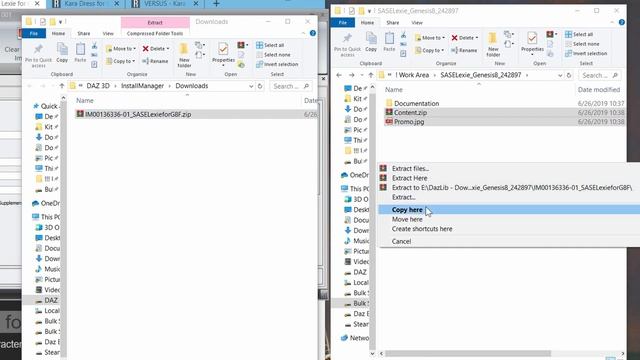Click Search box in SASELexie window
This screenshot has height=360, width=640.
[600, 76]
